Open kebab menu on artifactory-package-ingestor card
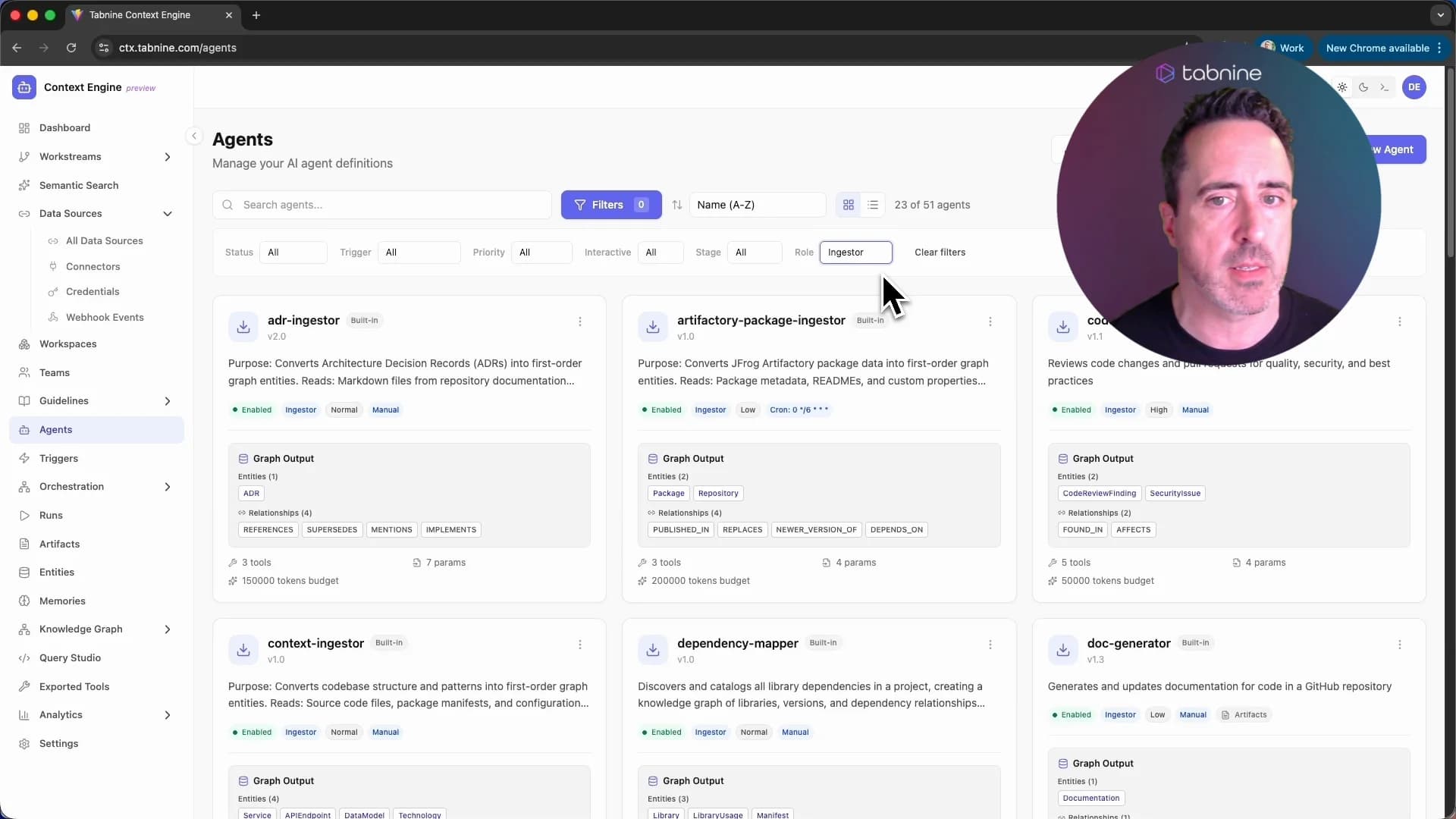The image size is (1456, 819). [990, 322]
